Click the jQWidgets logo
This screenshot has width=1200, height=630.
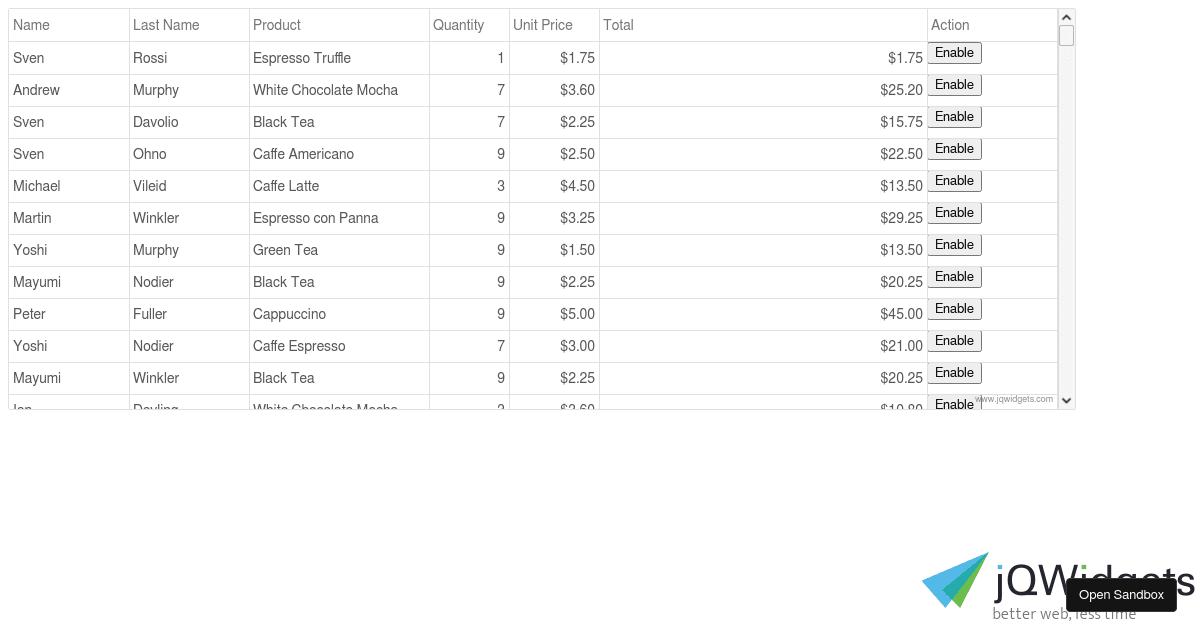[990, 583]
